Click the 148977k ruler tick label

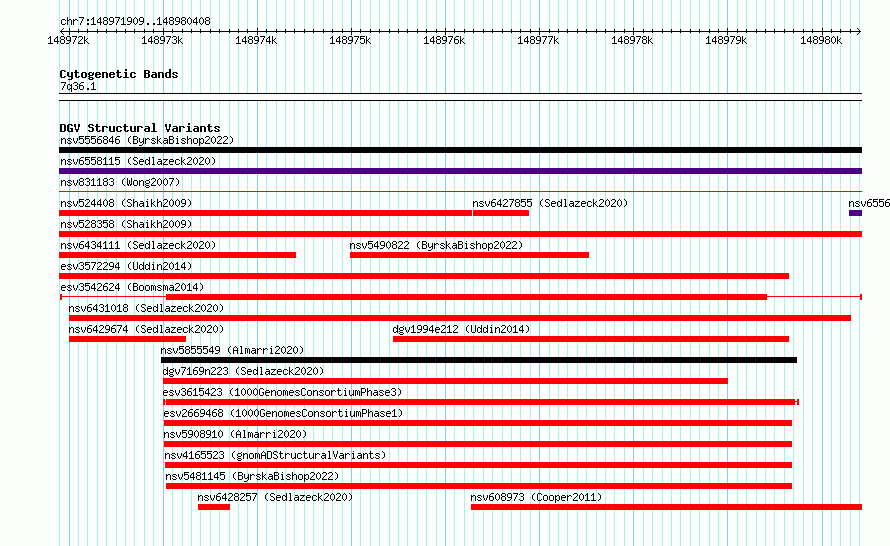pos(538,40)
